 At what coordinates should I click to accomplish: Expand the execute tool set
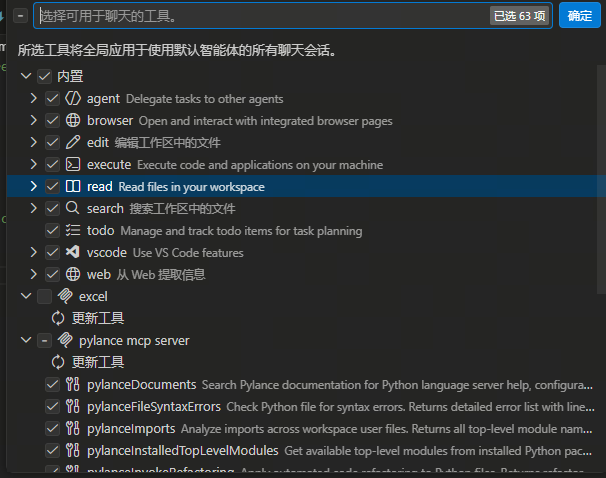pos(34,164)
